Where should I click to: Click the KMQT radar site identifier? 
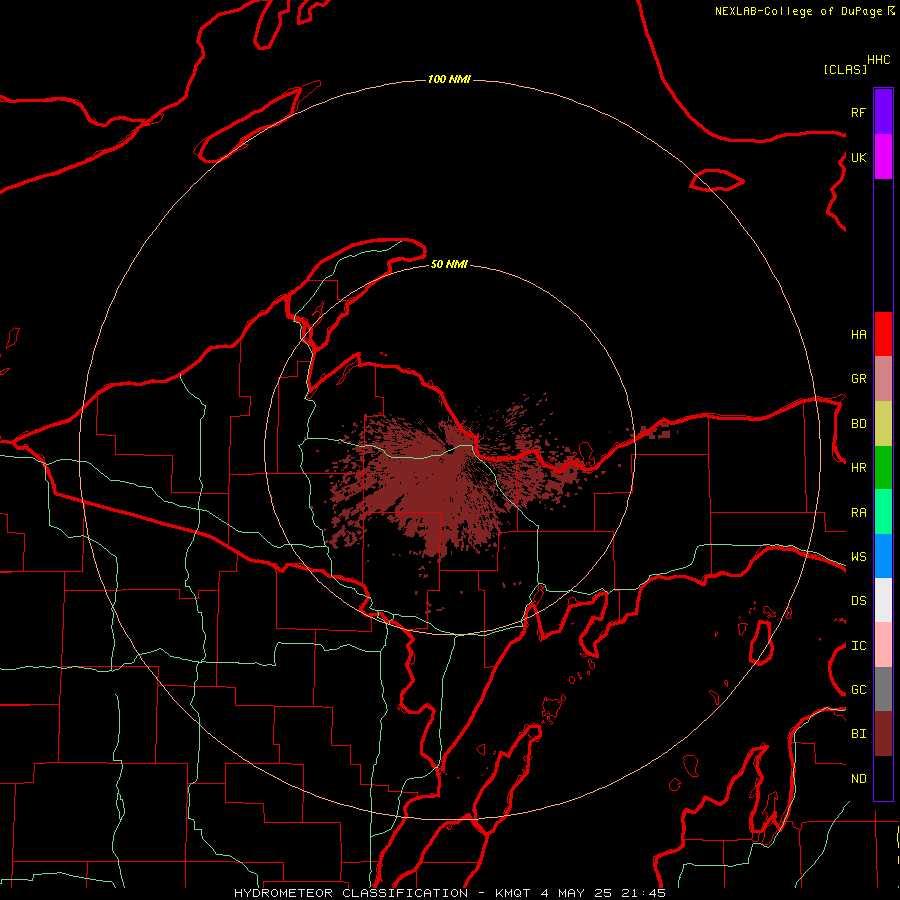[513, 893]
